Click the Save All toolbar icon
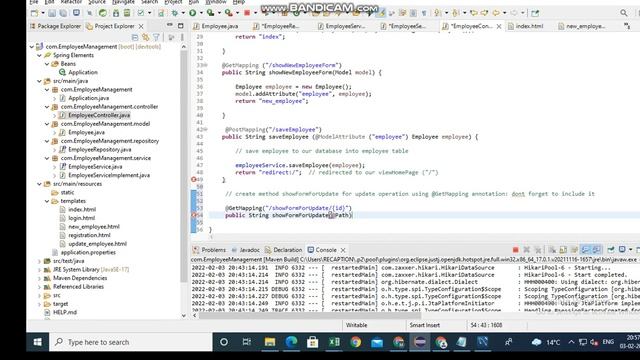This screenshot has width=640, height=360. pos(63,13)
